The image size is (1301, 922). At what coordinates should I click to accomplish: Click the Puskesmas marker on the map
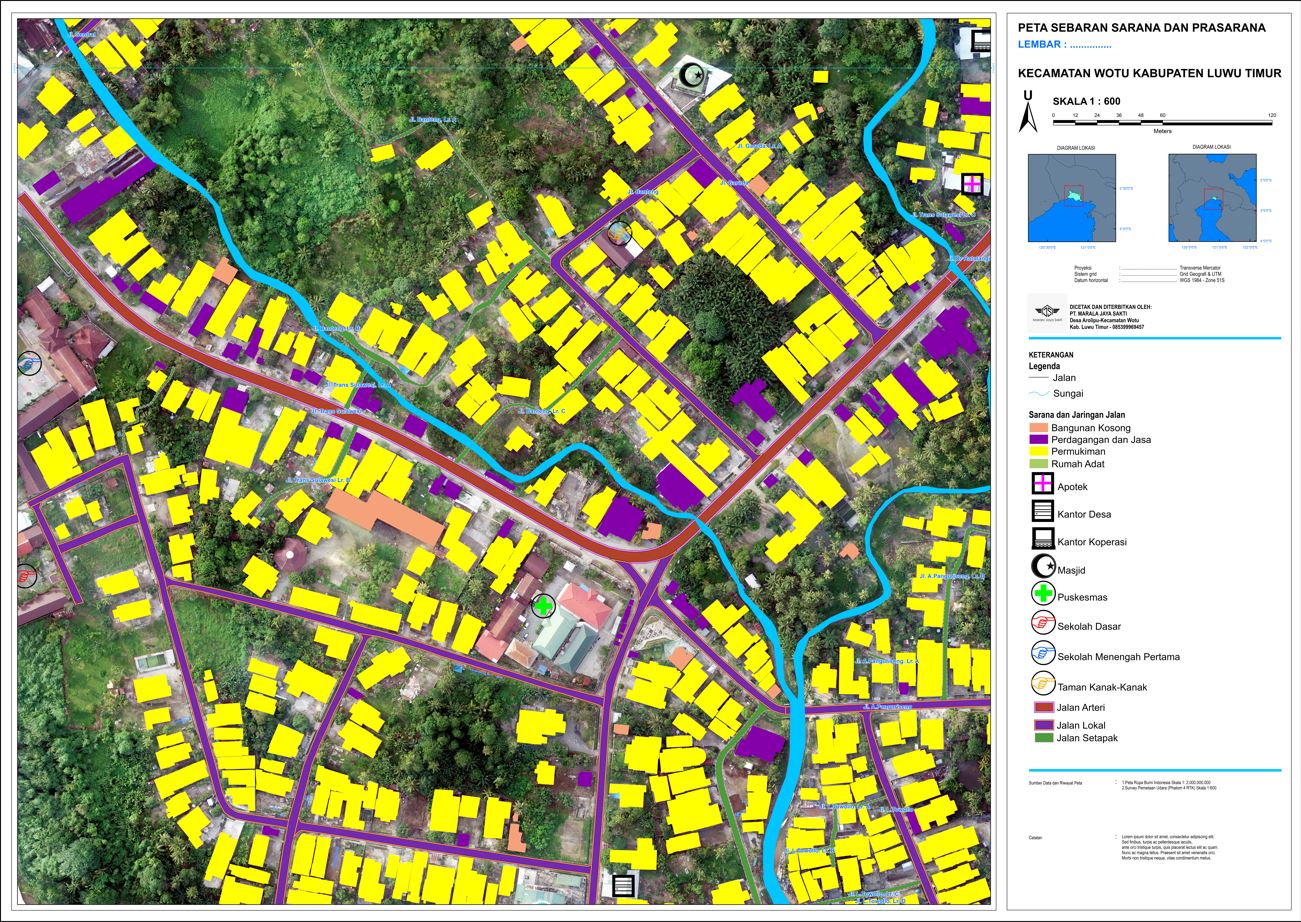tap(541, 605)
